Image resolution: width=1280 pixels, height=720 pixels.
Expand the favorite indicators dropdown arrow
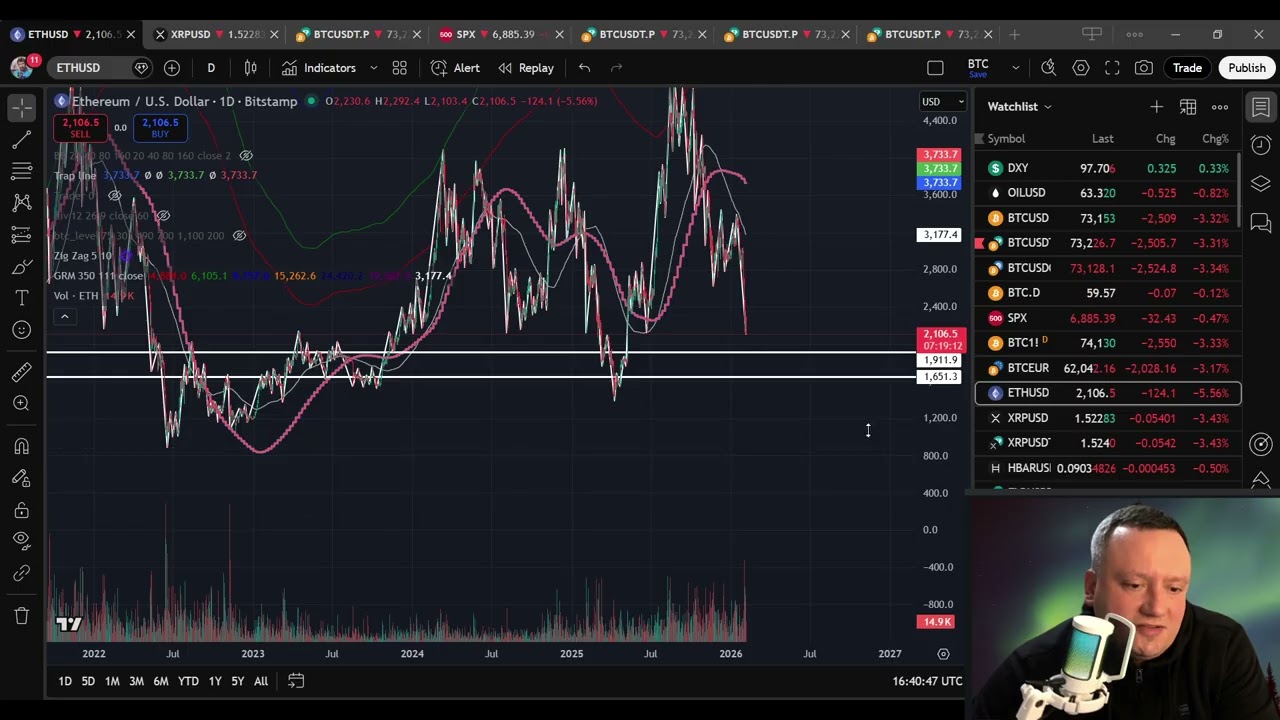(x=374, y=68)
